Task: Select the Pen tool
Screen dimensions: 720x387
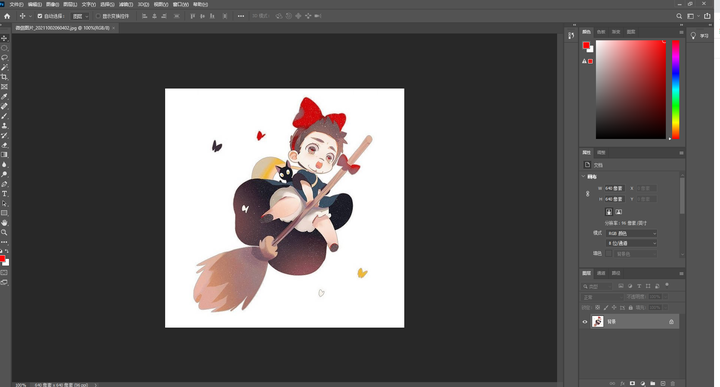Action: (x=4, y=184)
